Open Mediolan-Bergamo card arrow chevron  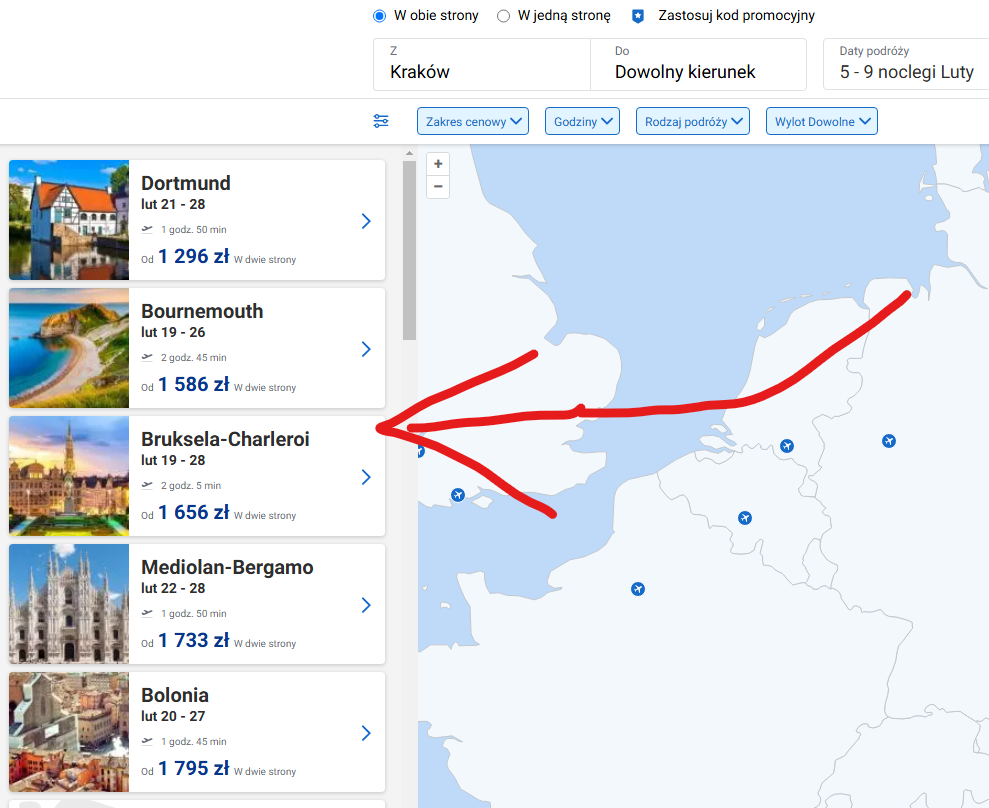pos(366,605)
